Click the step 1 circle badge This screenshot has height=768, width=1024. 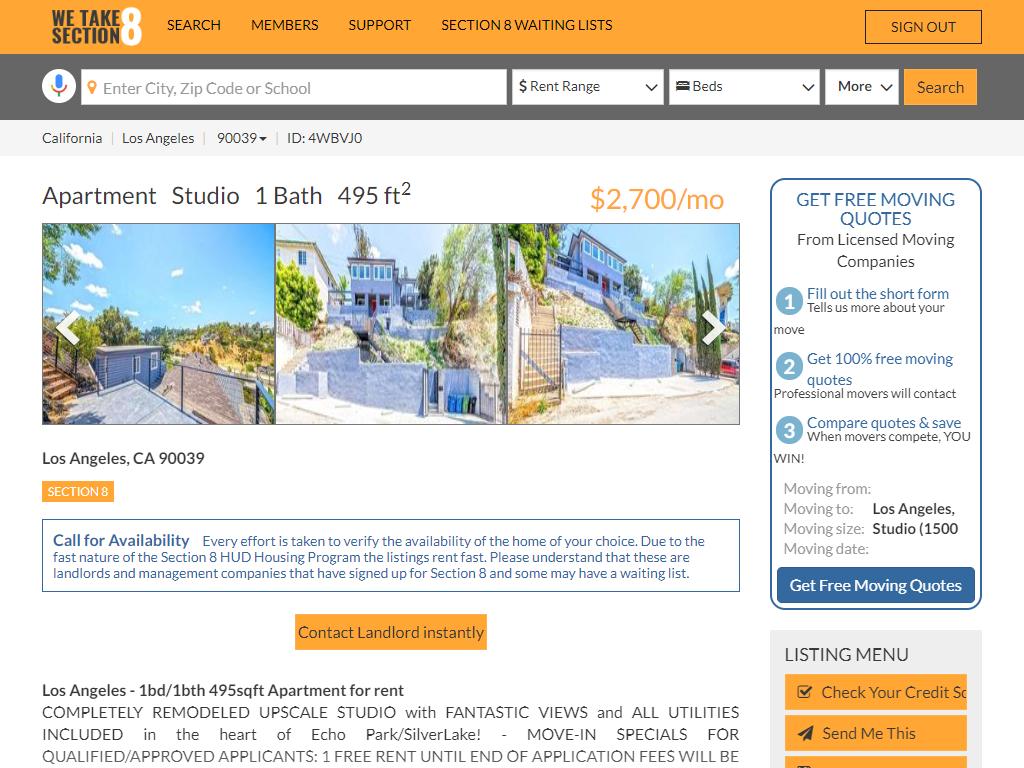pyautogui.click(x=789, y=301)
